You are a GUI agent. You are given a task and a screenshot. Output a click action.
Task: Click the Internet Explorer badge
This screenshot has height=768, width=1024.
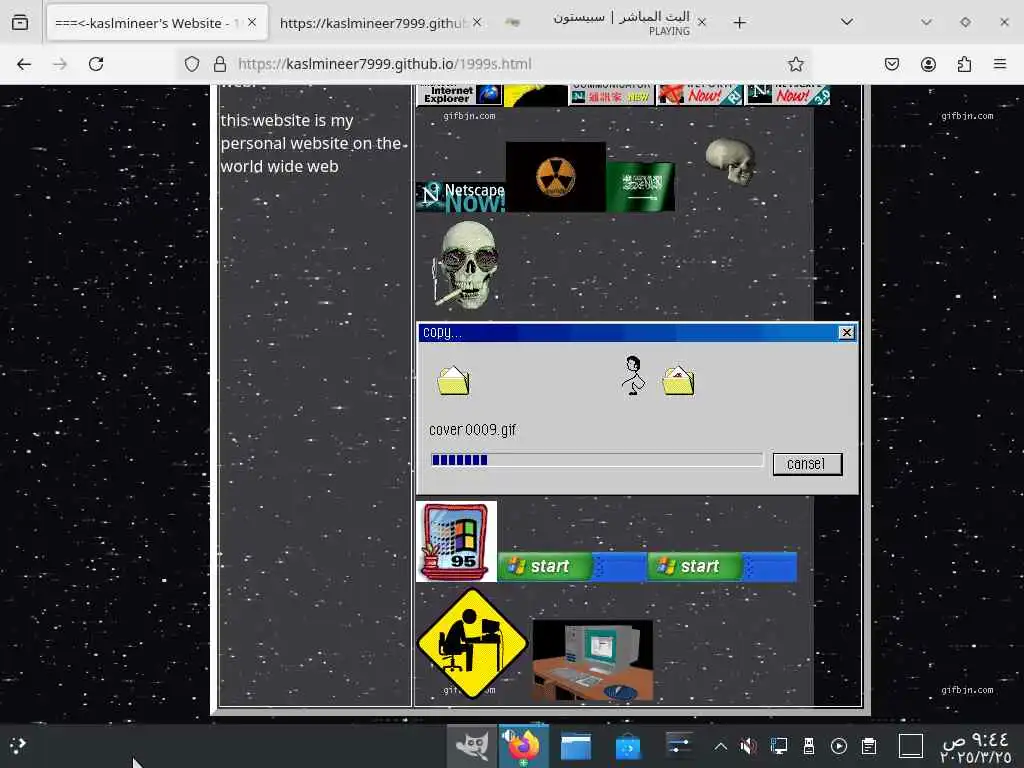[460, 95]
